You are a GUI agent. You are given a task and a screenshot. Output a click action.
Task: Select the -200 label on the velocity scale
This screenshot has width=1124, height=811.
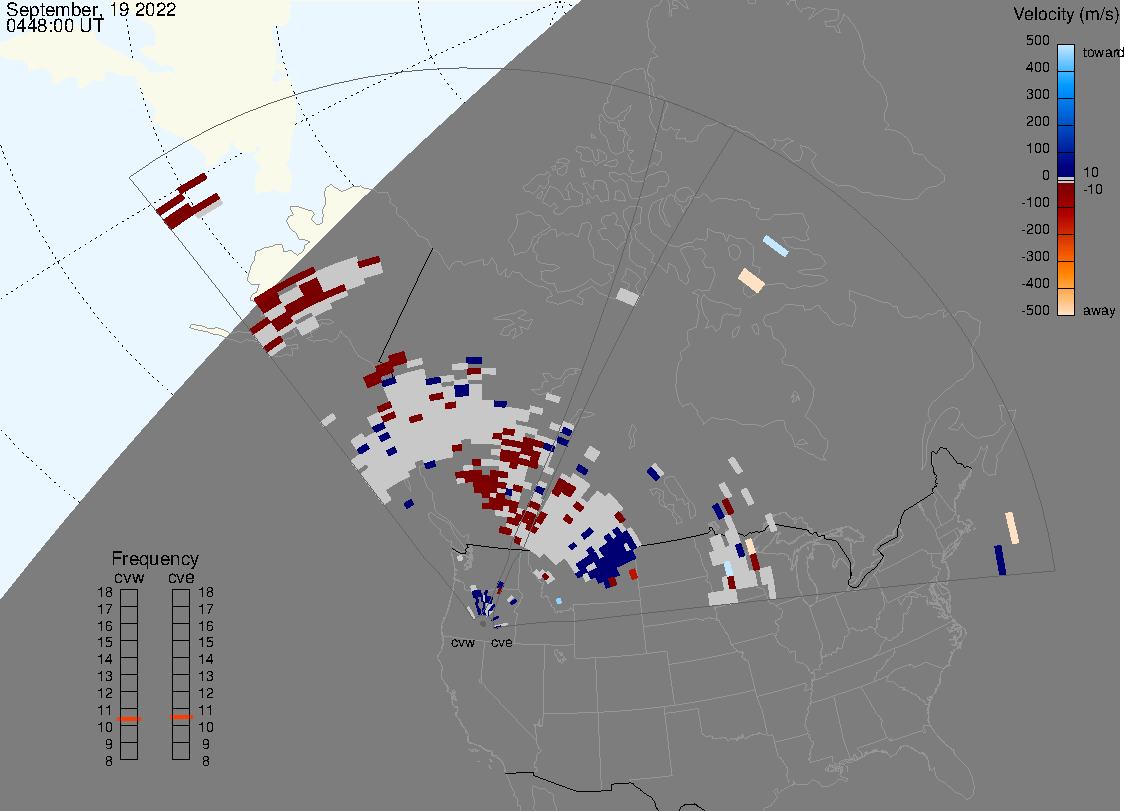pos(1035,229)
